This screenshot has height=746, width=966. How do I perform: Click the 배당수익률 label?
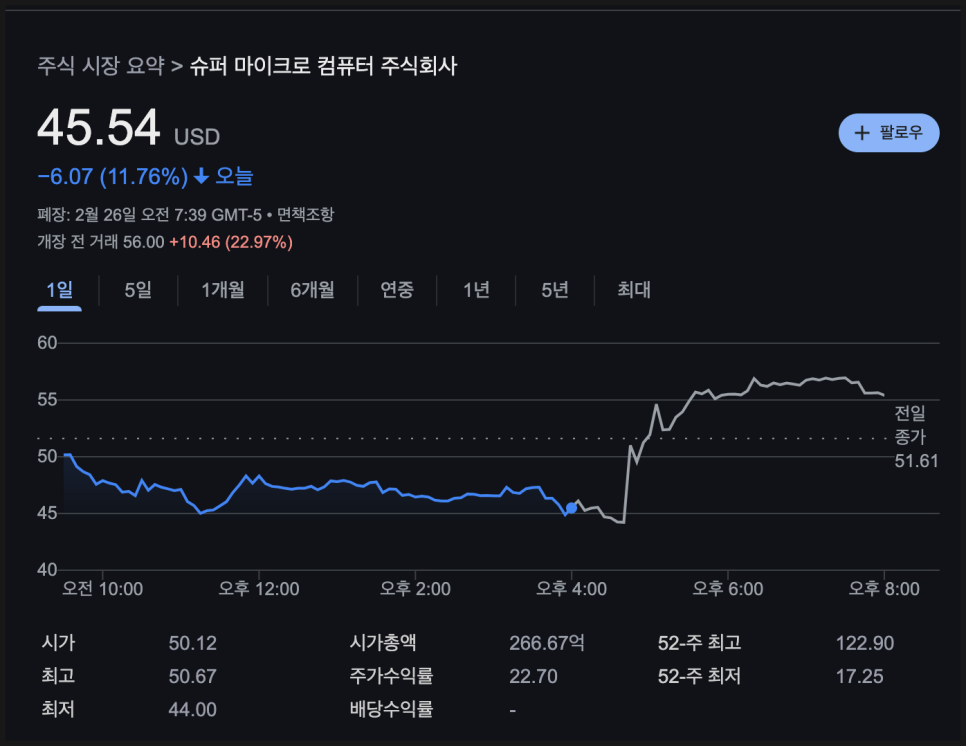click(x=391, y=709)
